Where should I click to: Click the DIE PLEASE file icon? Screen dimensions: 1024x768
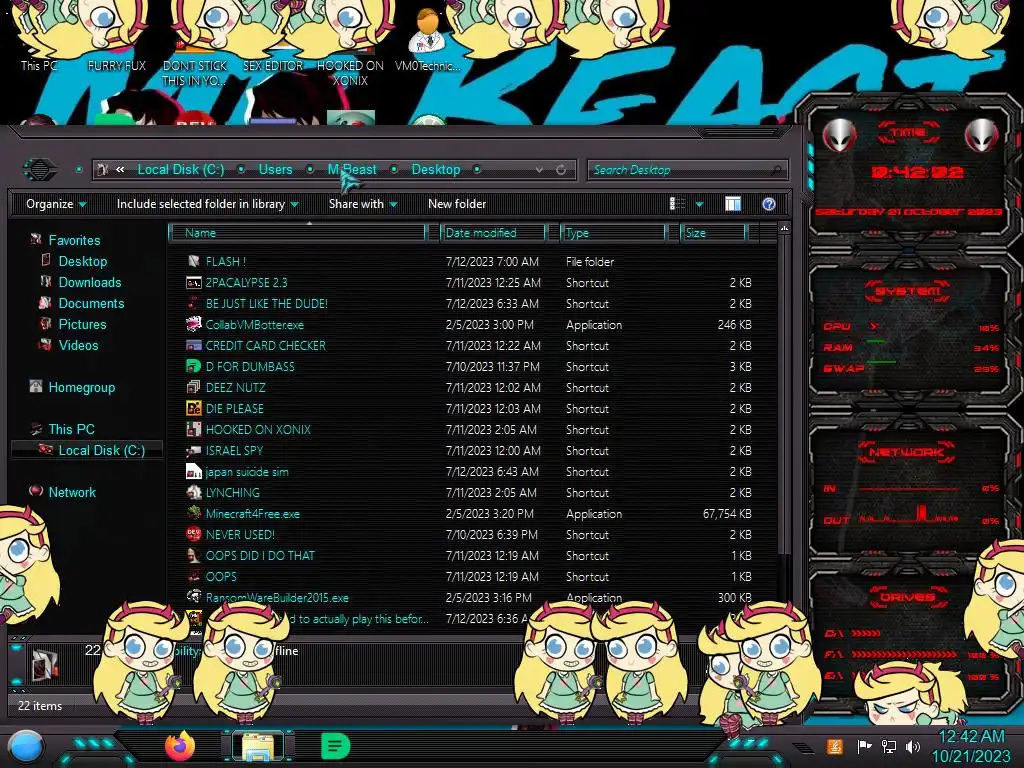click(193, 409)
